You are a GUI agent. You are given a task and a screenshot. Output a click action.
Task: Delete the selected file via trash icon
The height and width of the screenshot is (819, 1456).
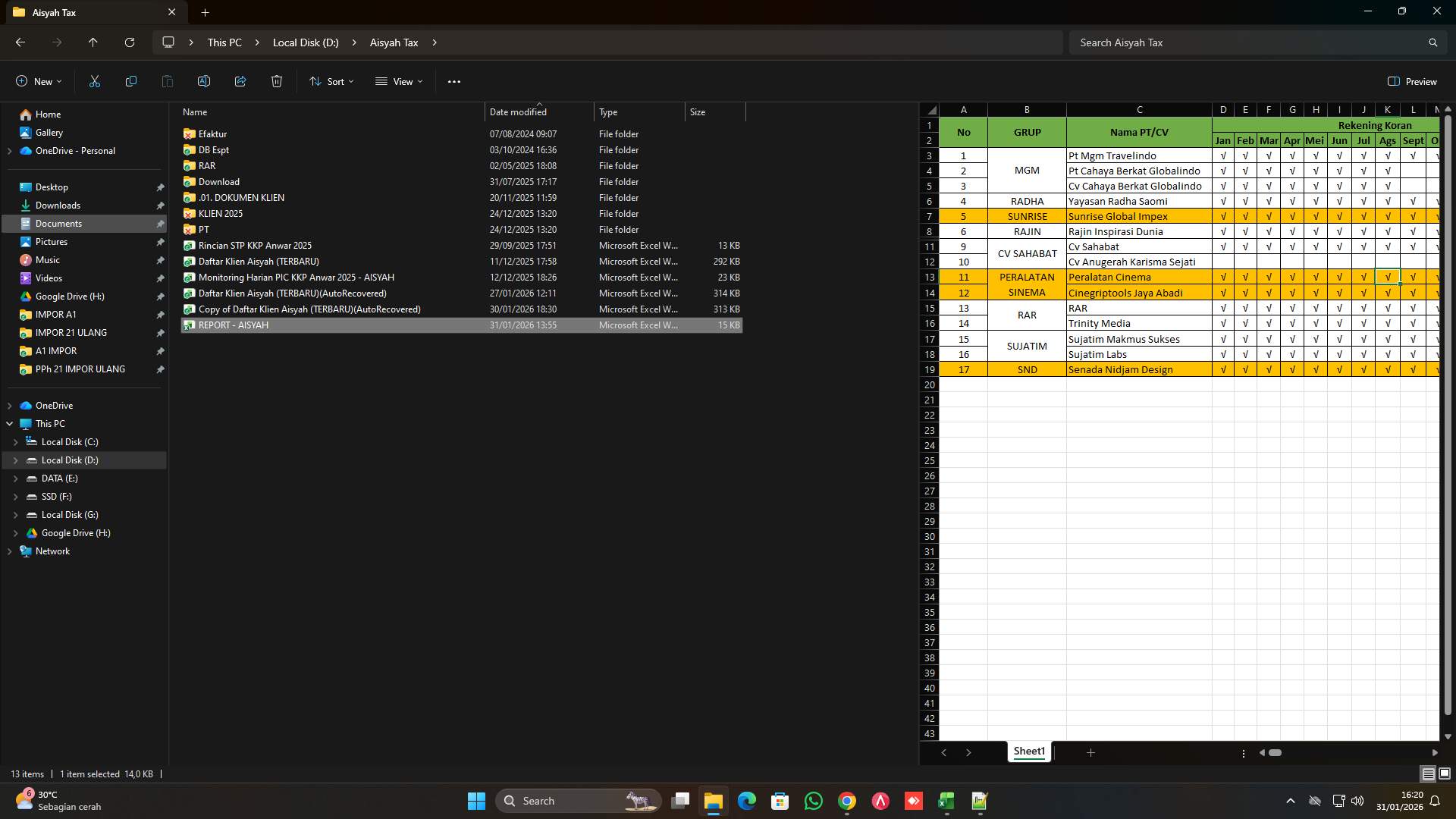pos(276,81)
